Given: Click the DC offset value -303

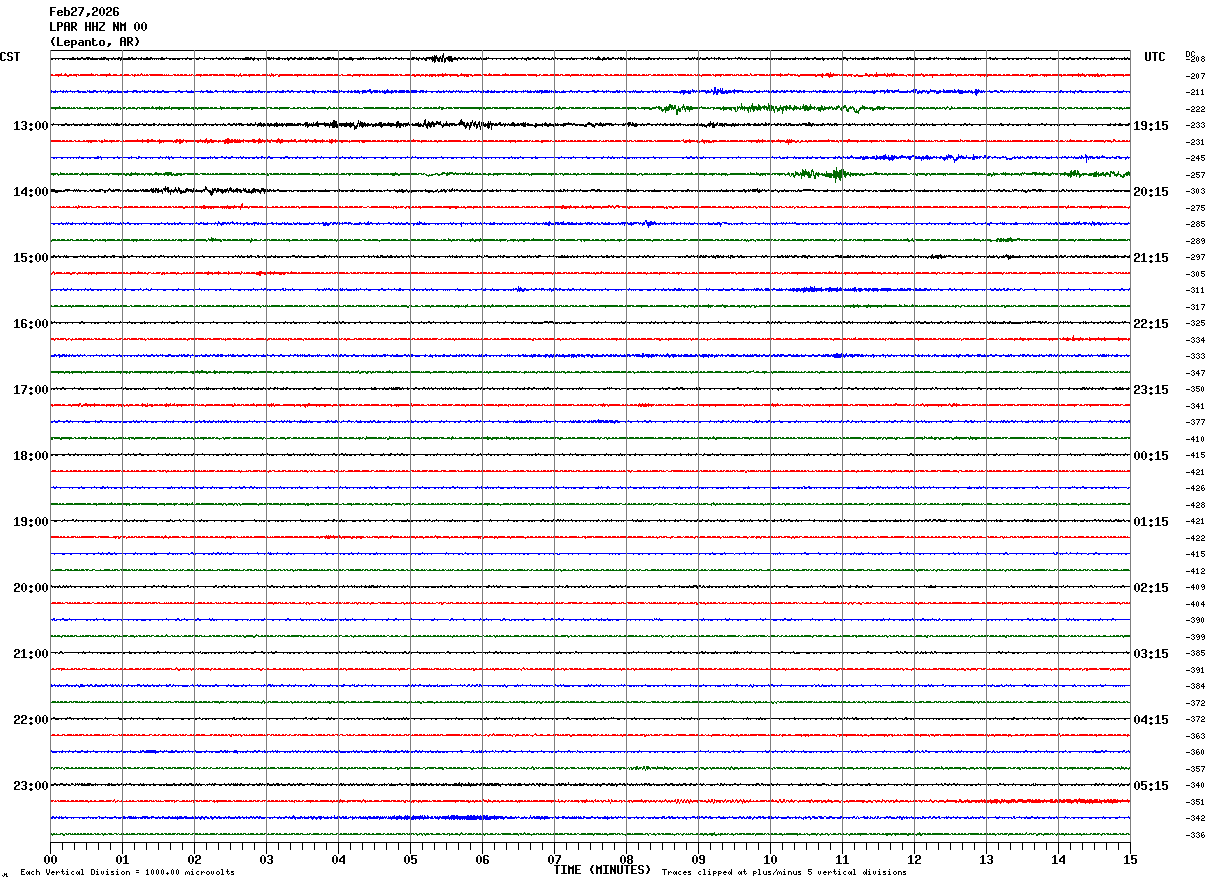Looking at the screenshot, I should (x=1195, y=191).
